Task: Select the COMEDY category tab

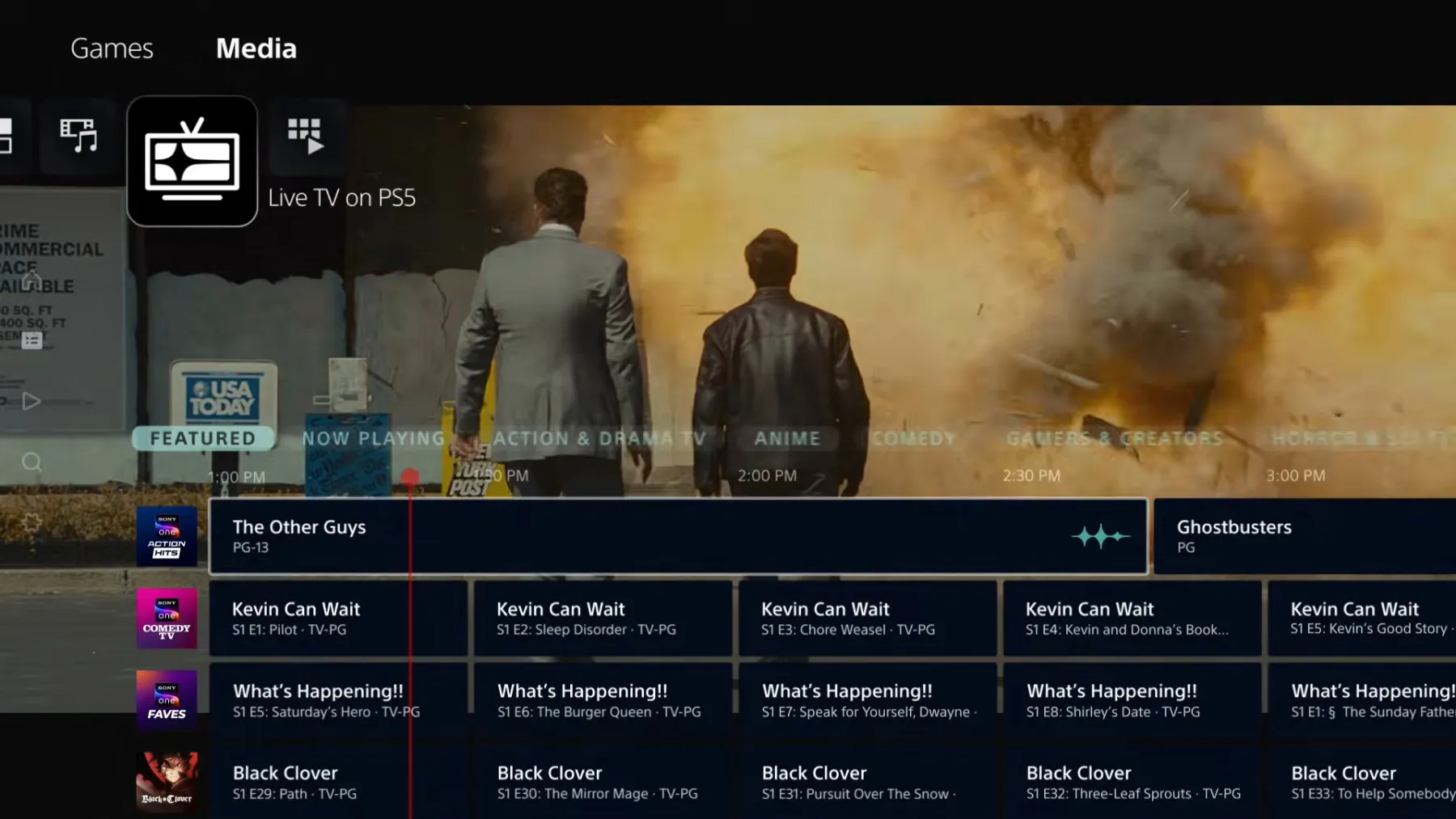Action: (913, 438)
